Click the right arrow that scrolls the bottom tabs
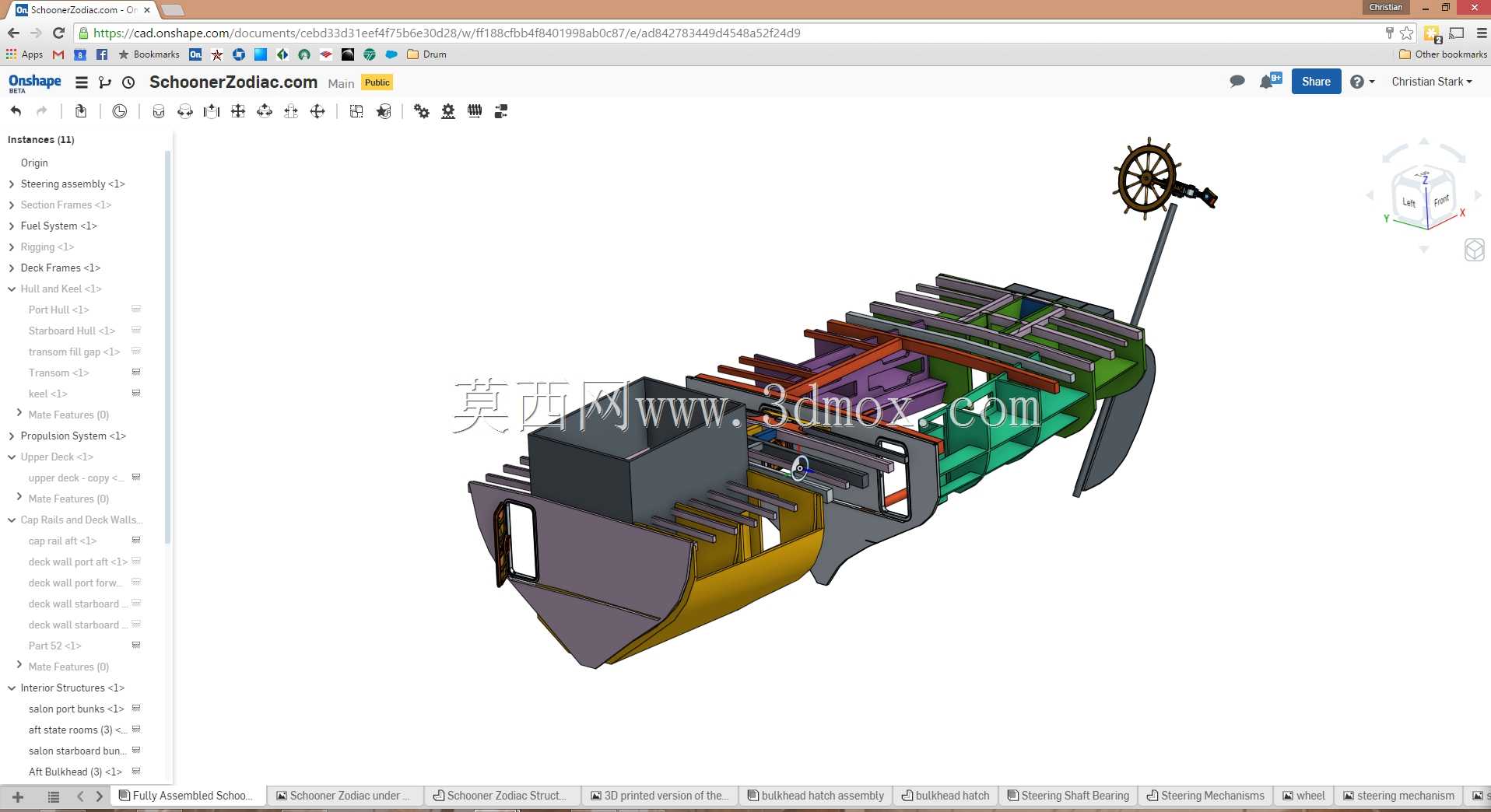The width and height of the screenshot is (1491, 812). coord(99,796)
